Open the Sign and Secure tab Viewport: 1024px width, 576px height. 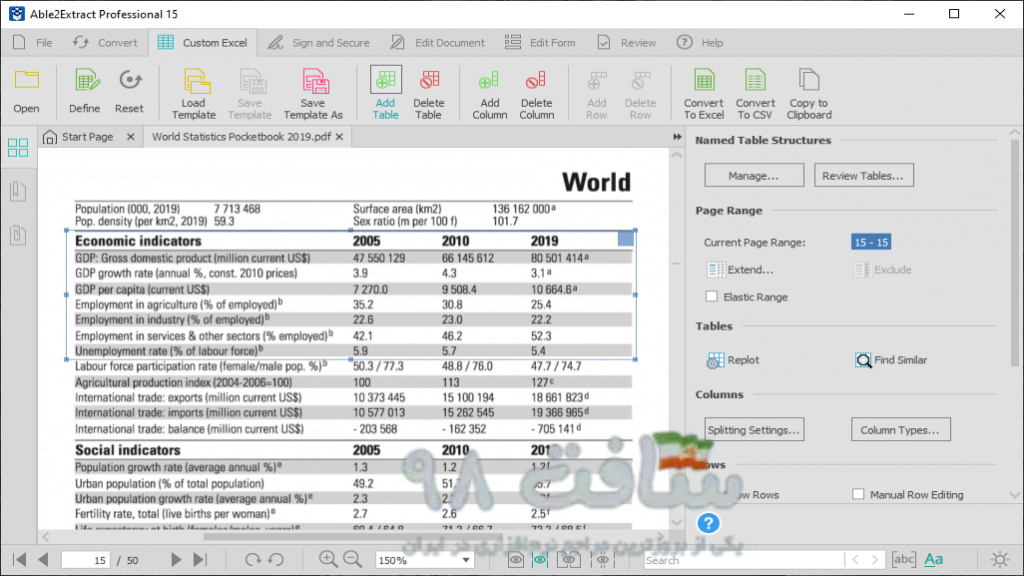coord(319,42)
